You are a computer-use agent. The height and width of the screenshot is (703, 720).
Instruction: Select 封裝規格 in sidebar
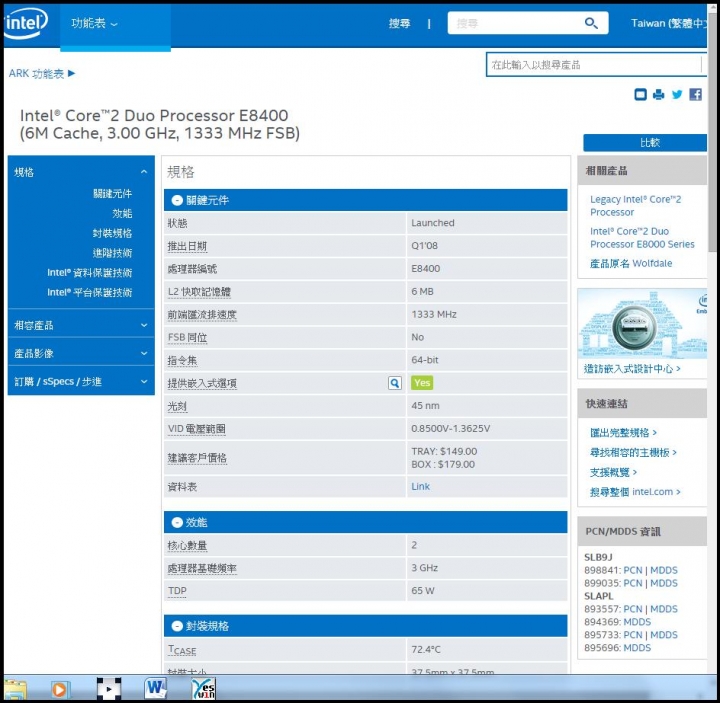pos(112,233)
